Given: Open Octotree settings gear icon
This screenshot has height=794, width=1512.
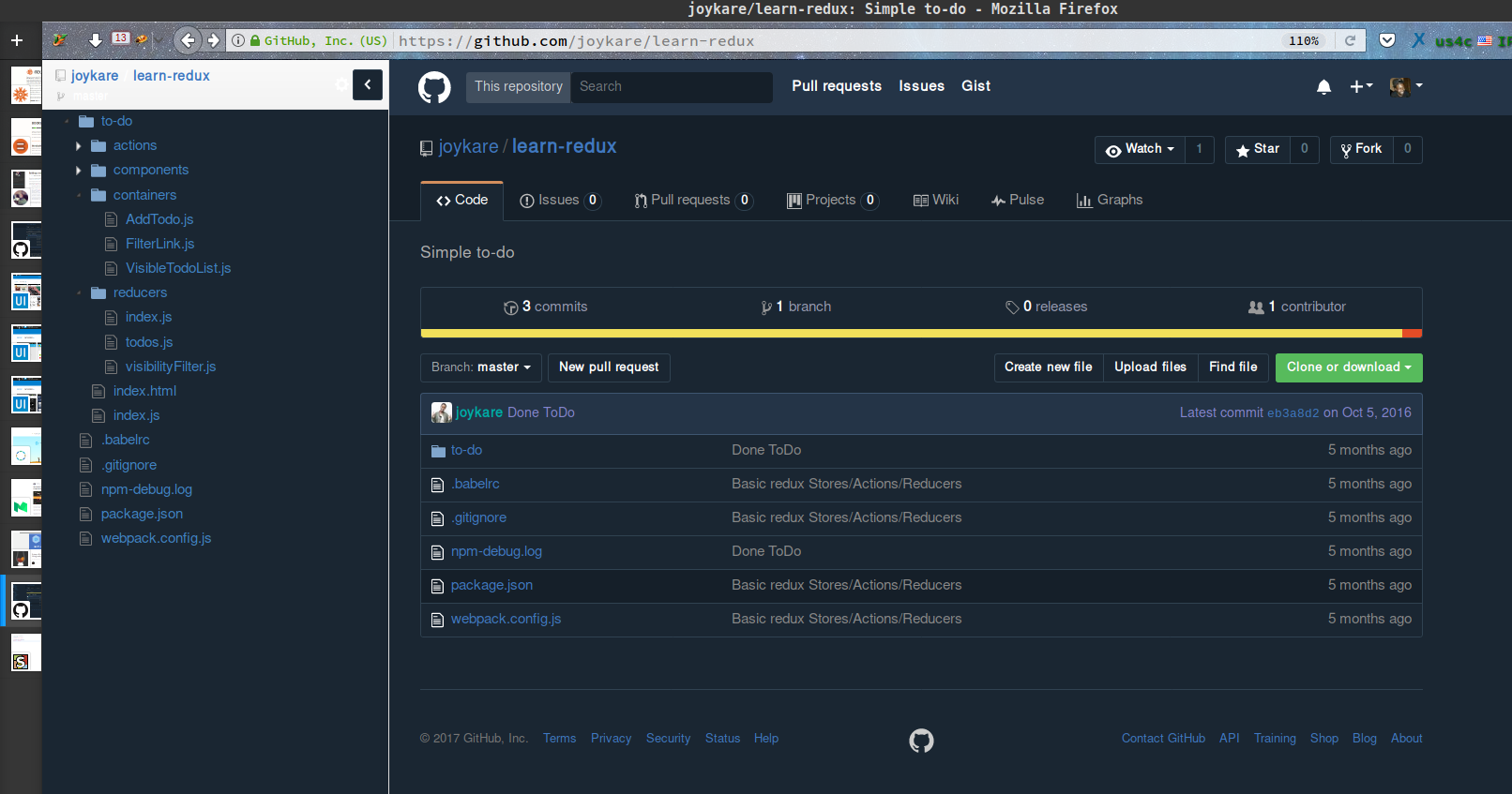Looking at the screenshot, I should [x=341, y=84].
